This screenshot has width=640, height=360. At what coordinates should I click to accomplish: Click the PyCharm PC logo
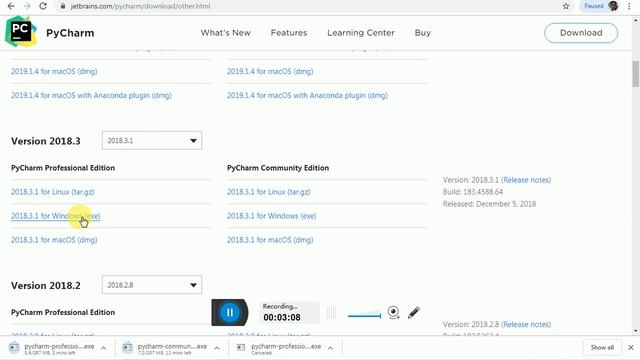coord(20,31)
